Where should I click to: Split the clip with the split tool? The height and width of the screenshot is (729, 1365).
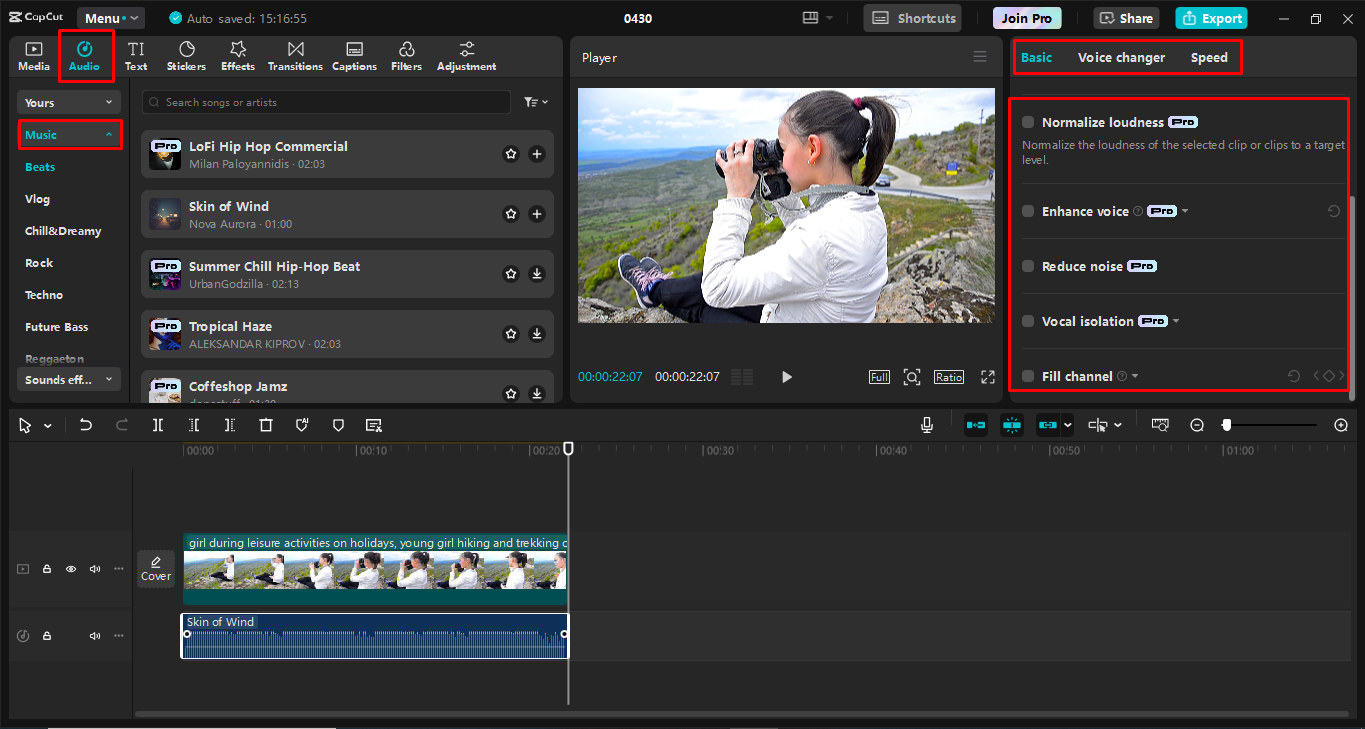[157, 424]
